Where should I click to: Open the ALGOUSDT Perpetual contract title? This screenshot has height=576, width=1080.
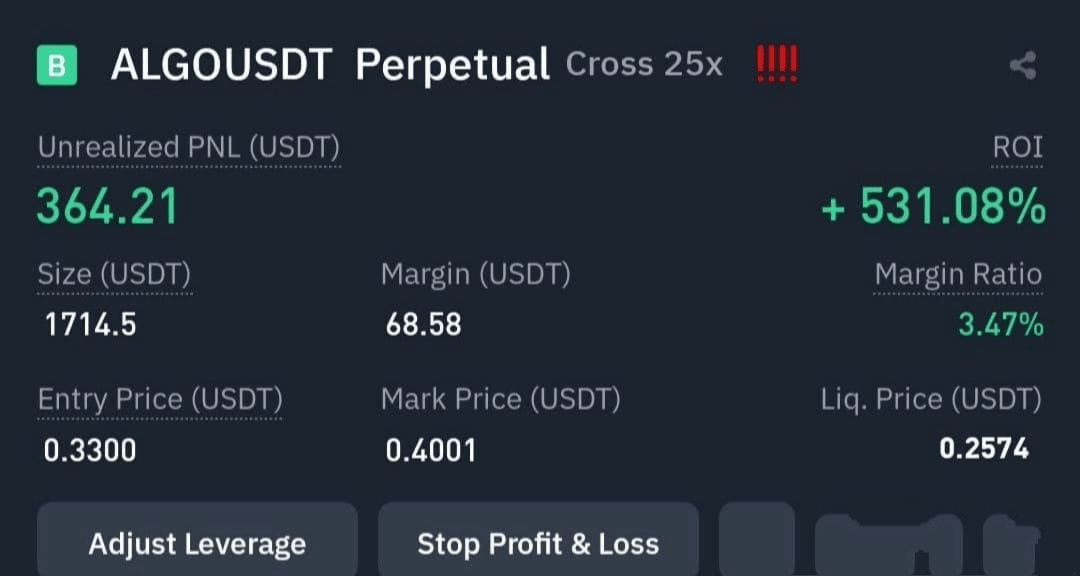(x=330, y=65)
